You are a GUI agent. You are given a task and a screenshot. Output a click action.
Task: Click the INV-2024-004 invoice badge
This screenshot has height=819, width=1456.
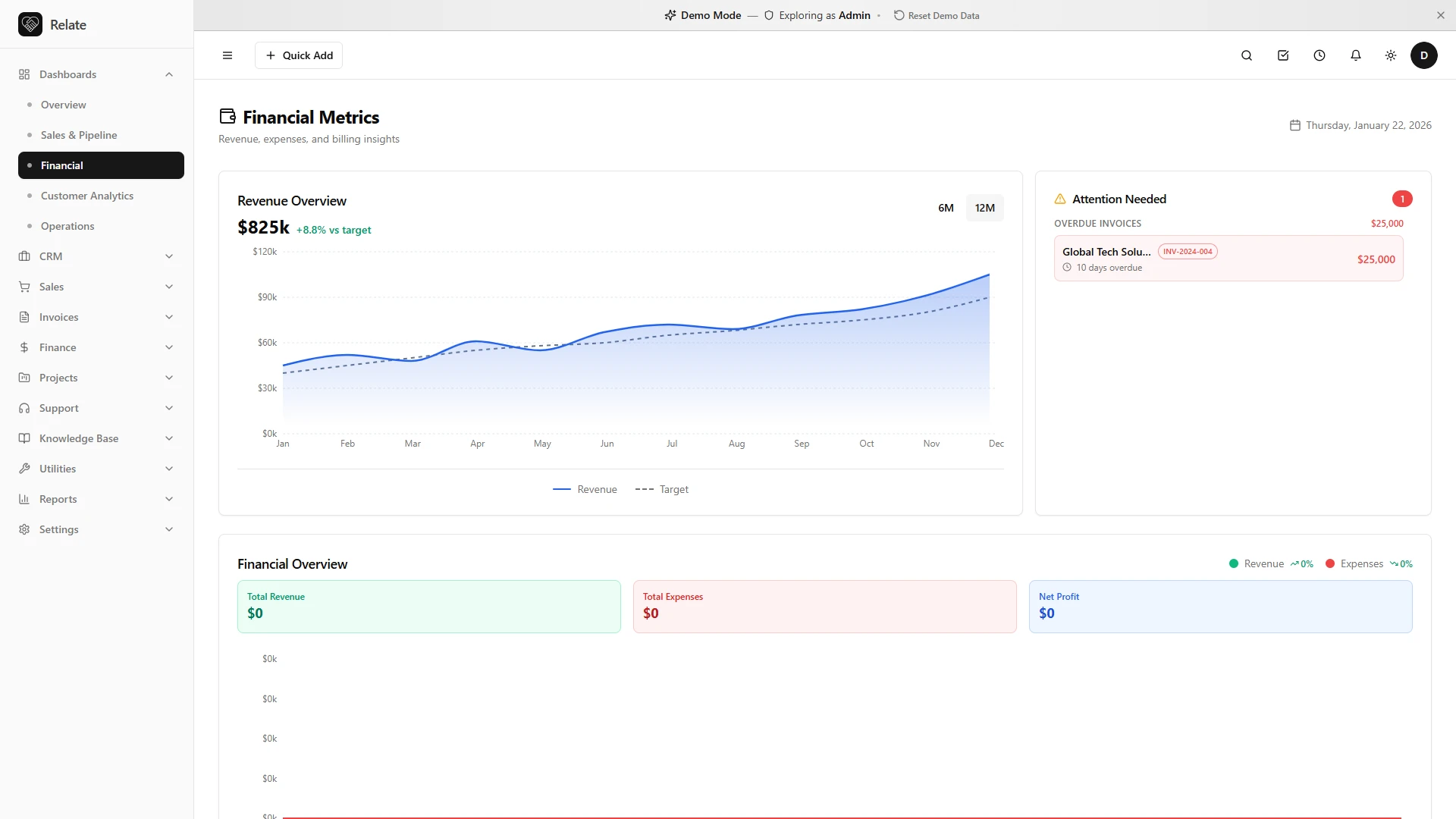point(1188,252)
